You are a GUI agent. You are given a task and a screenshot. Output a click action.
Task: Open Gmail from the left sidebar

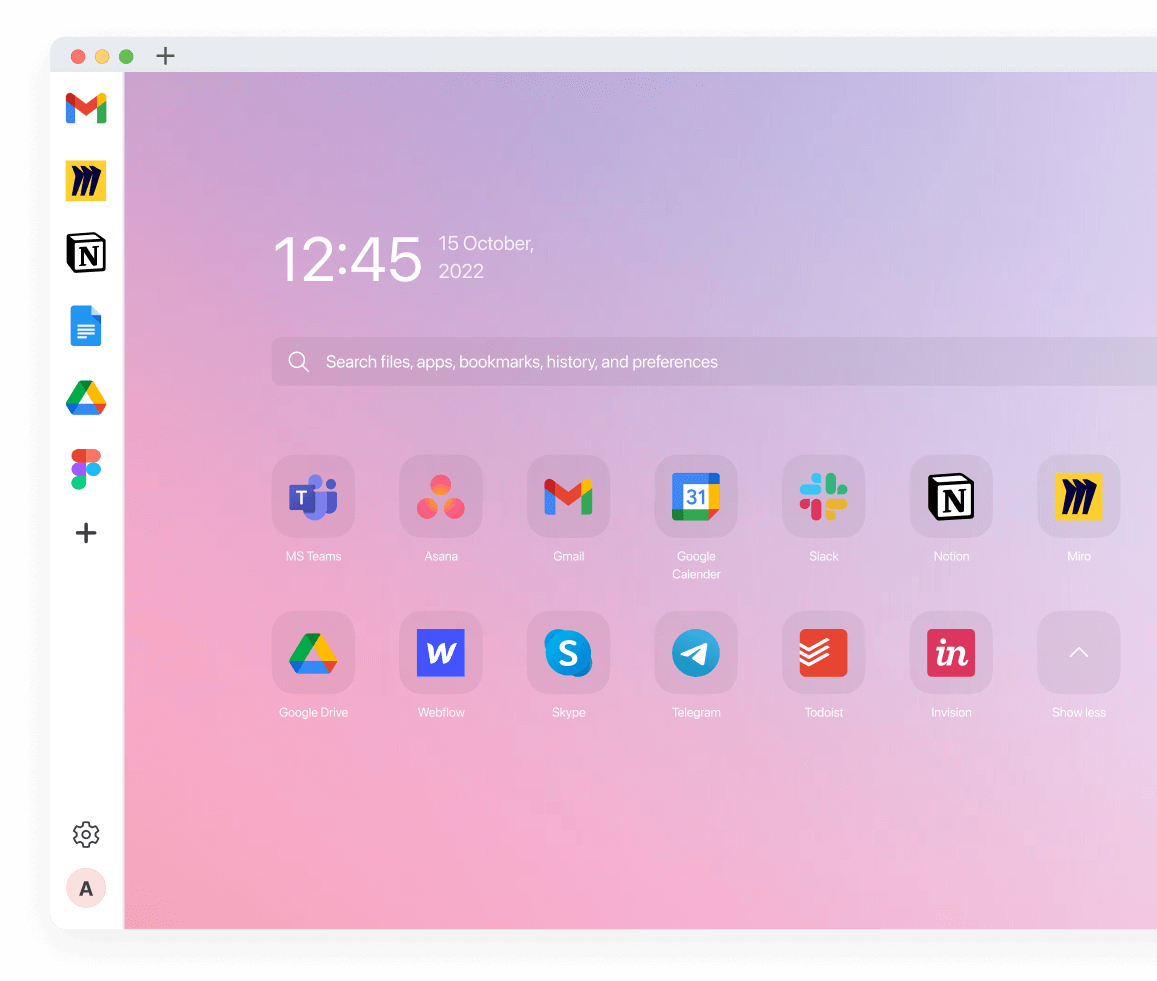(x=86, y=108)
